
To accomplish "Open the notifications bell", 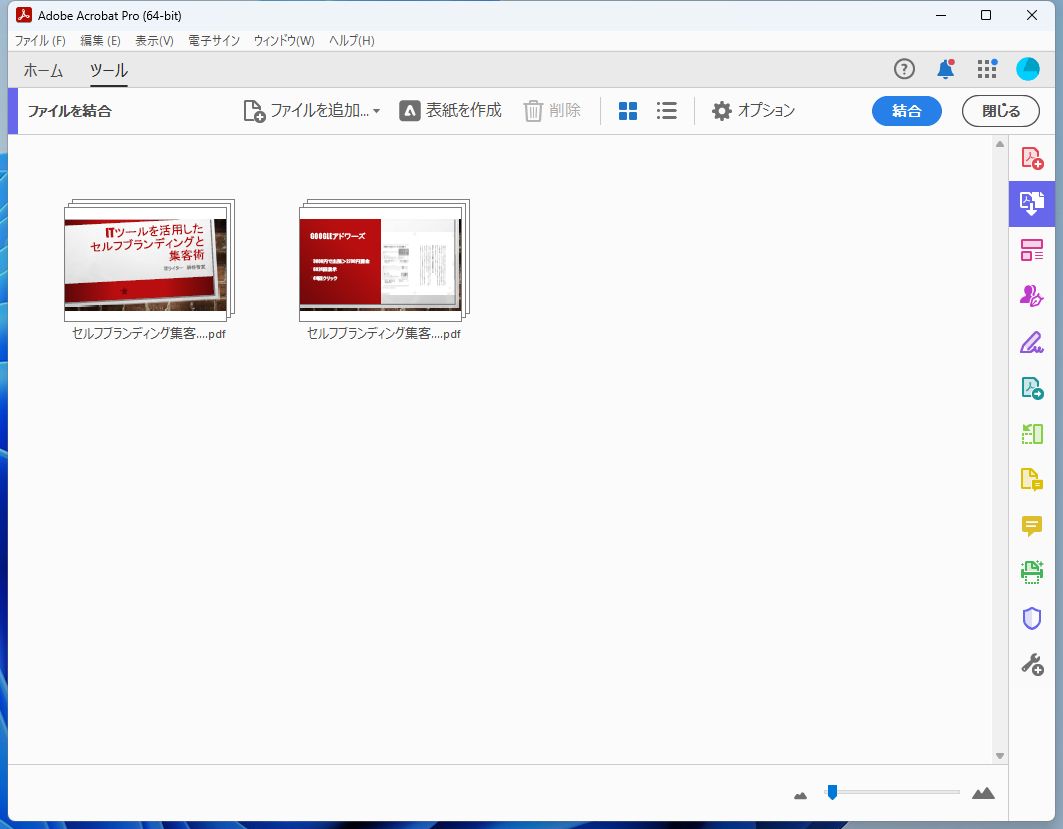I will point(944,69).
